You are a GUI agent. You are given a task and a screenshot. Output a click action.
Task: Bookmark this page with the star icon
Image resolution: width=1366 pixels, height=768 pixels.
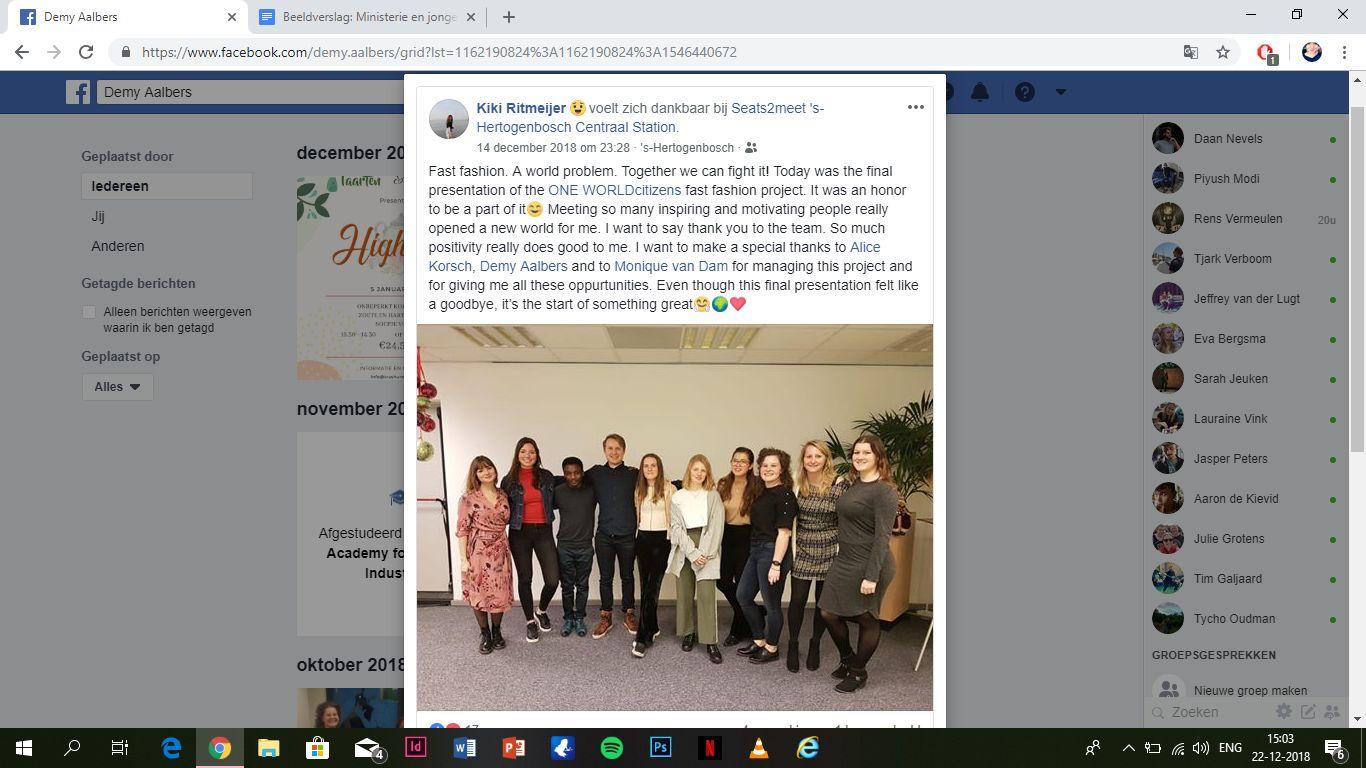[1222, 52]
